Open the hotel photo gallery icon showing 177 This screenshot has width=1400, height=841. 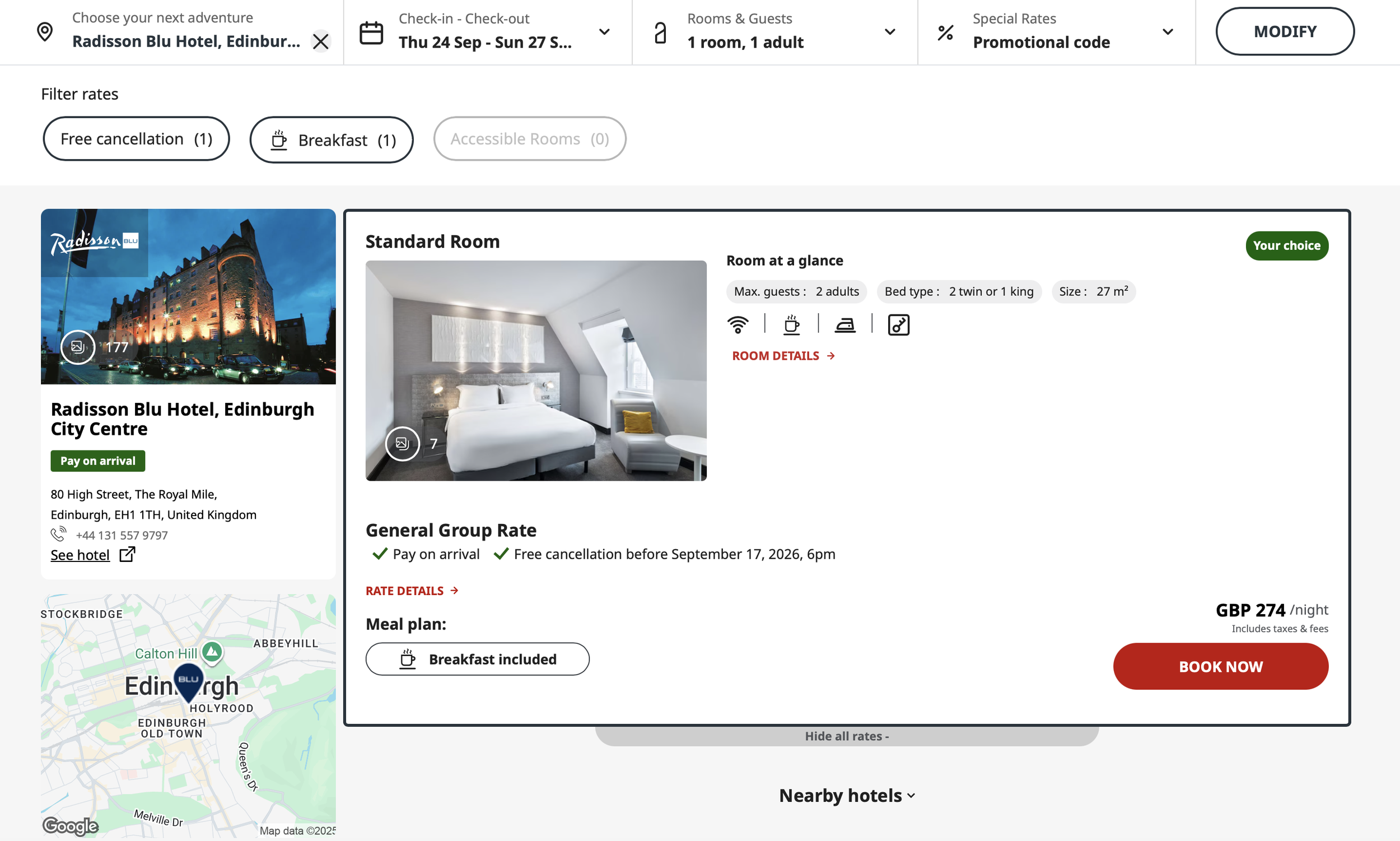pyautogui.click(x=78, y=347)
